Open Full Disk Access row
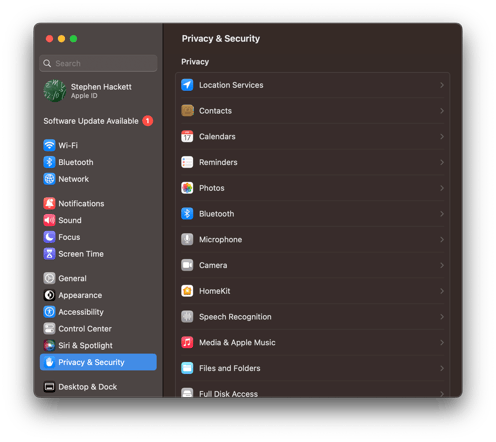Image resolution: width=496 pixels, height=442 pixels. coord(313,390)
